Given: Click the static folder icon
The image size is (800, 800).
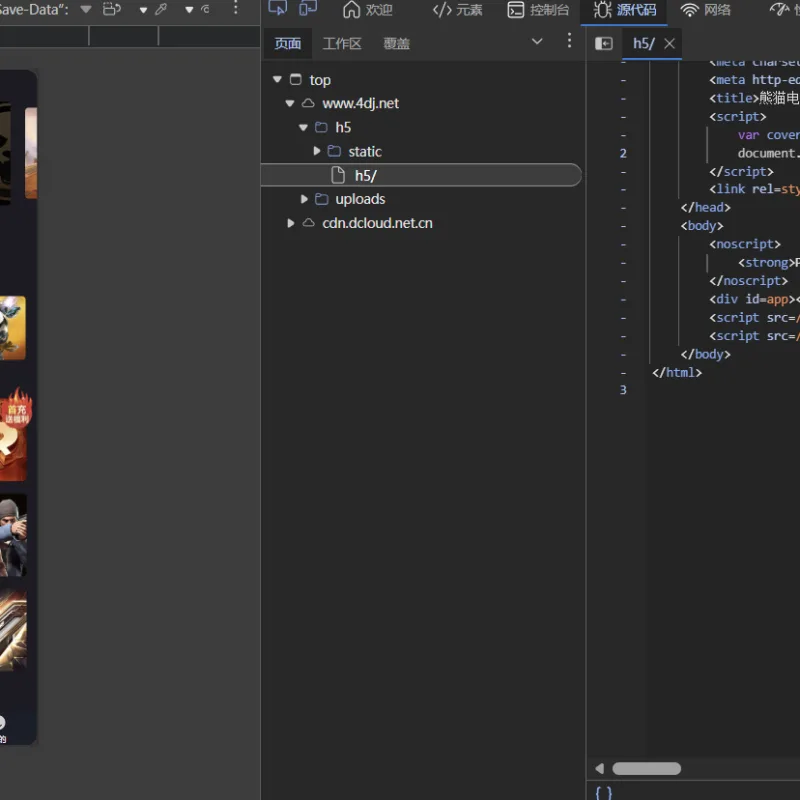Looking at the screenshot, I should click(x=334, y=151).
